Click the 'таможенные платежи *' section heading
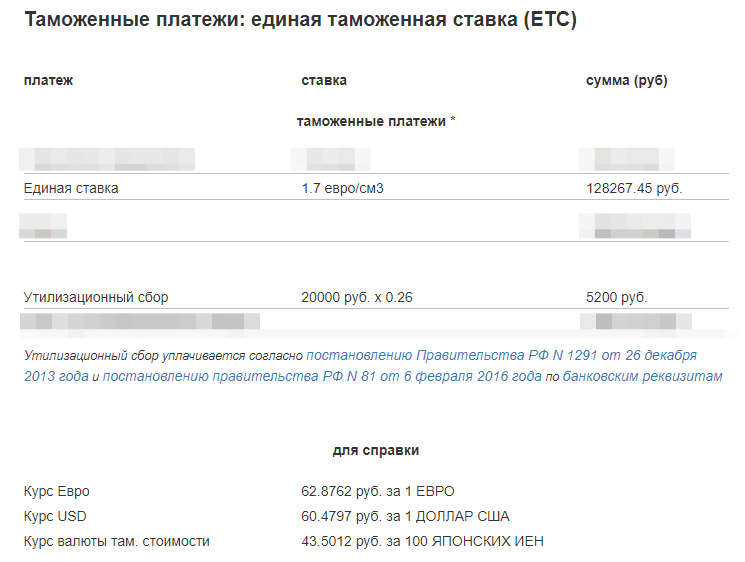The image size is (745, 562). 376,122
